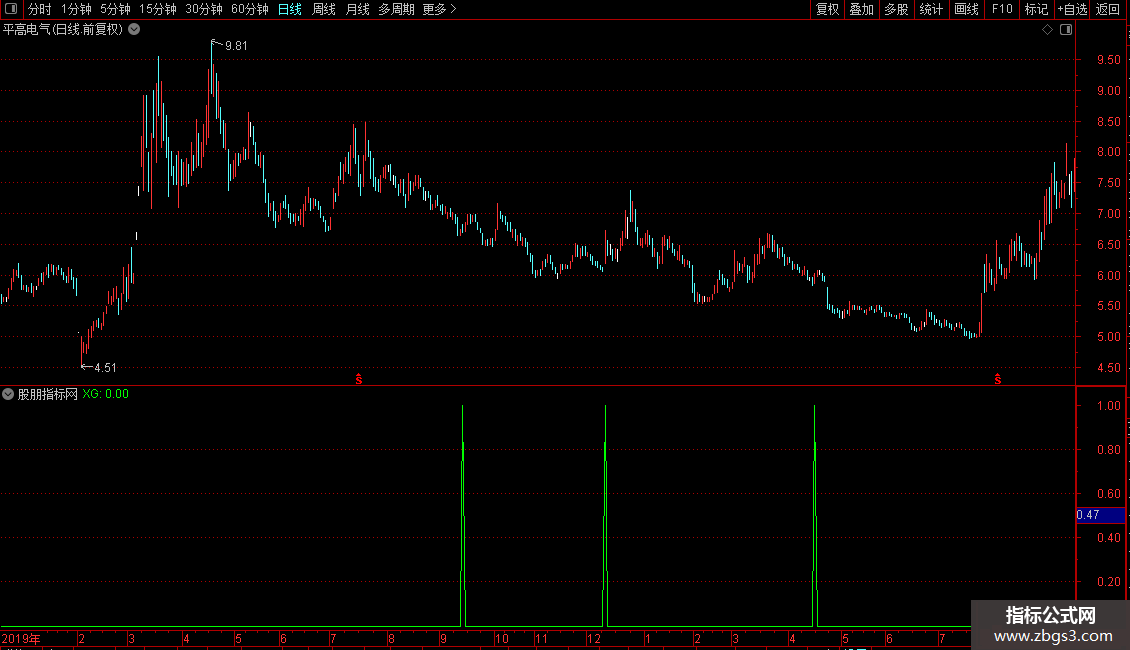Click the diamond icon above the price axis

click(1048, 30)
